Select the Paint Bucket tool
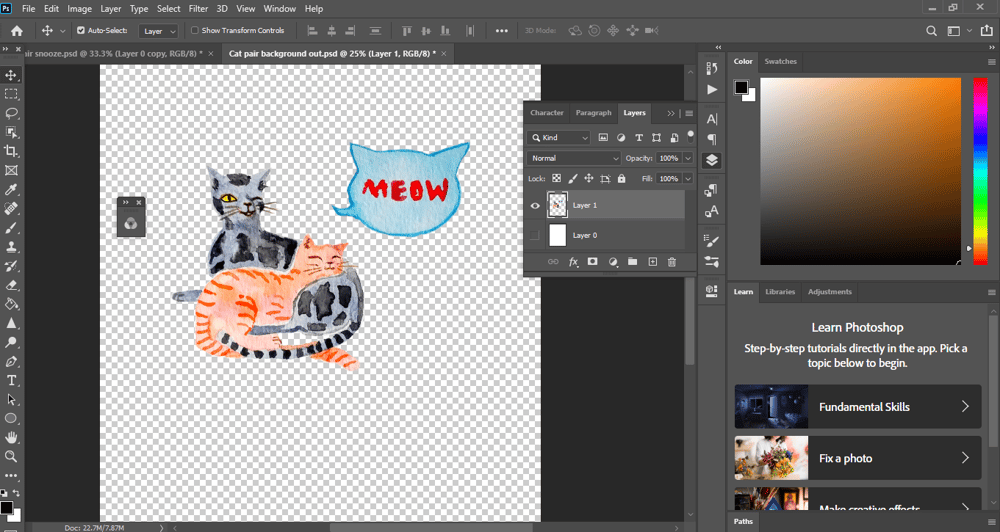1000x532 pixels. [11, 304]
